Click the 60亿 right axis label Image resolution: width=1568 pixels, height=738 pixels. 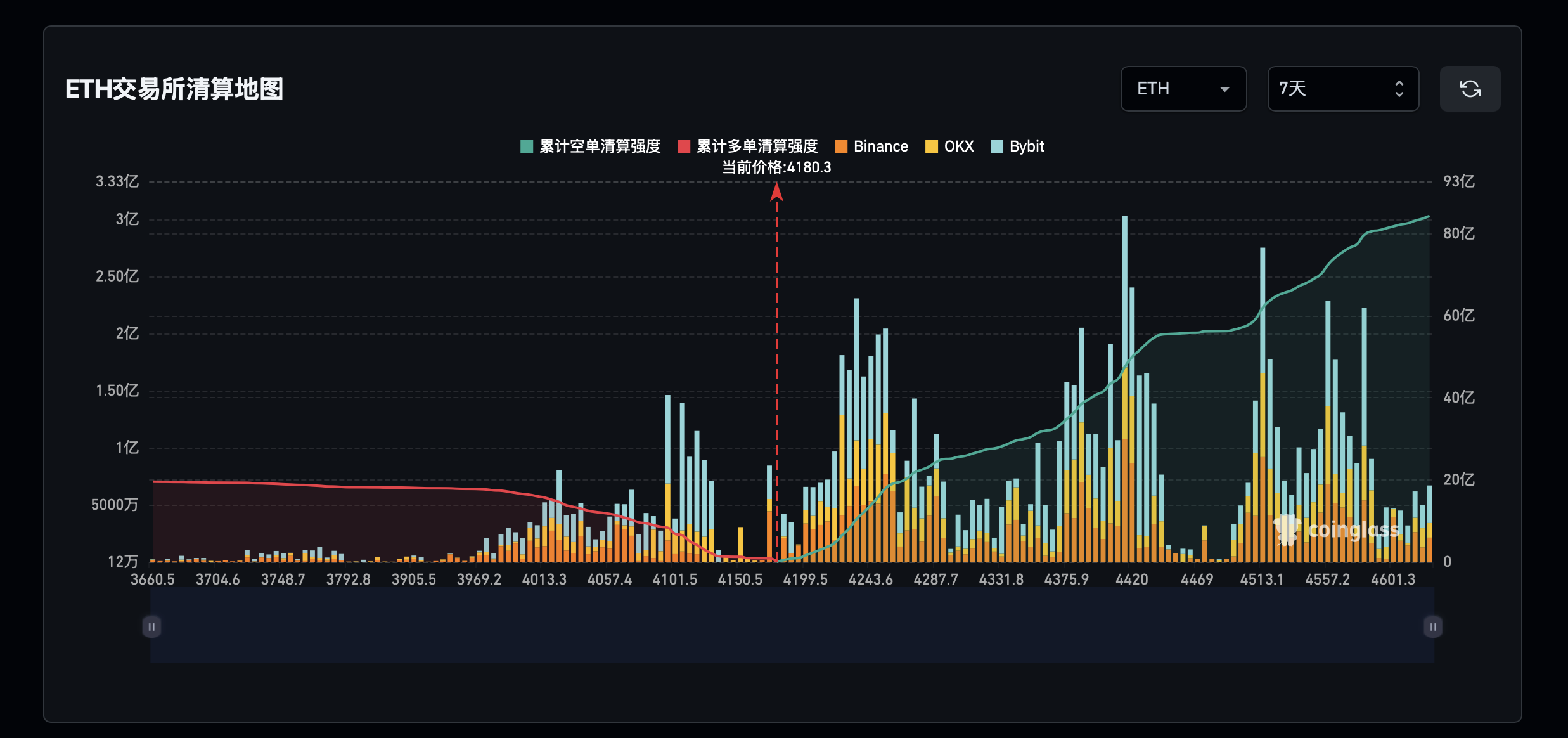[x=1459, y=316]
